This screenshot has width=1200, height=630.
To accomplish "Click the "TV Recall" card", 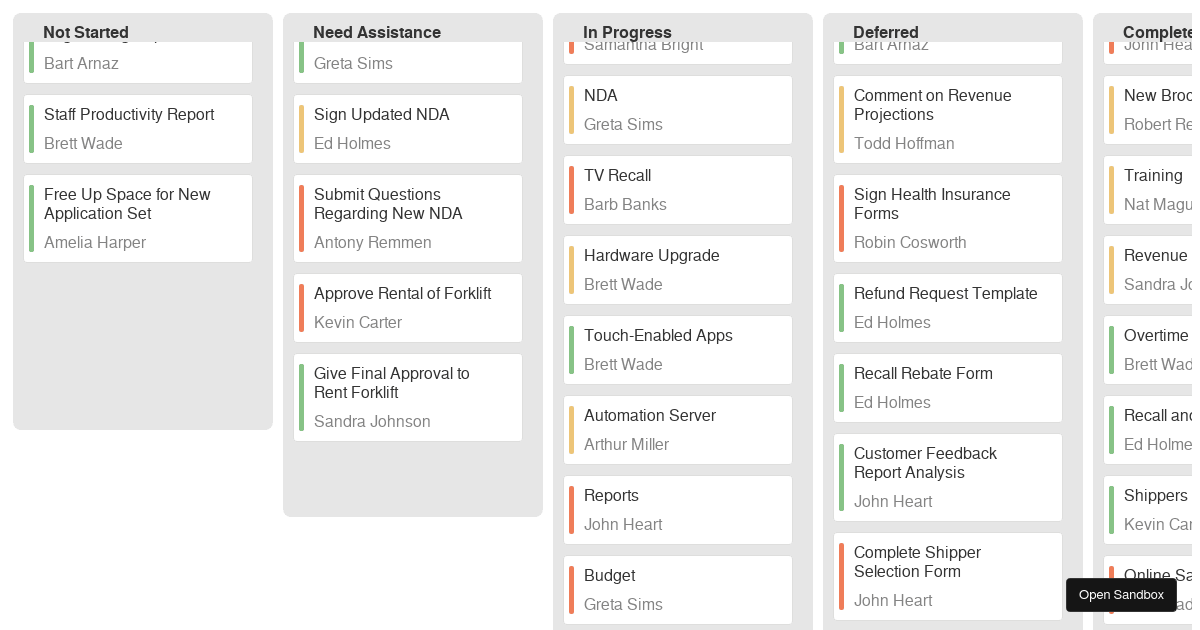I will pyautogui.click(x=677, y=189).
